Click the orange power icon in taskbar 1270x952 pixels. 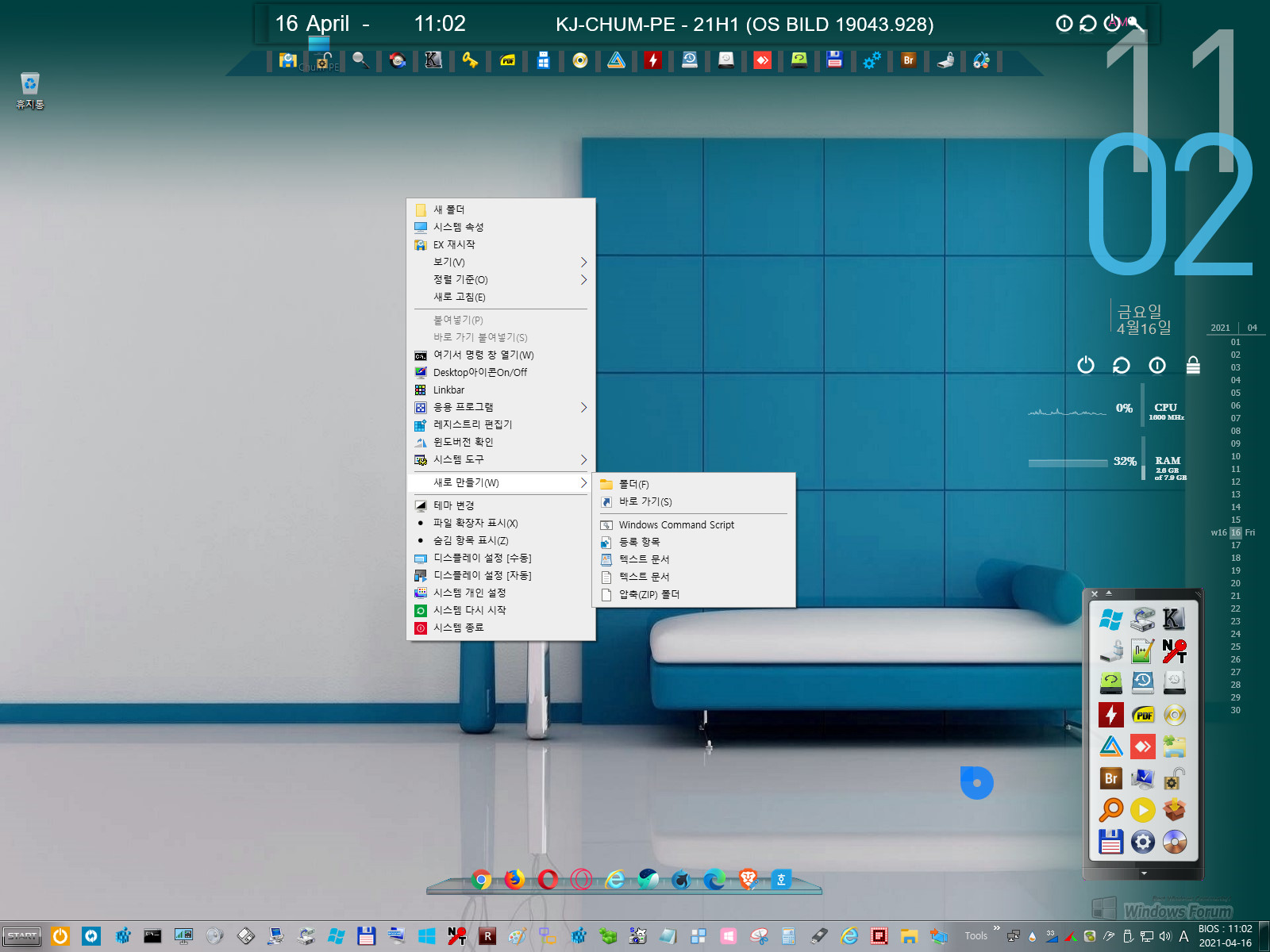[x=60, y=936]
